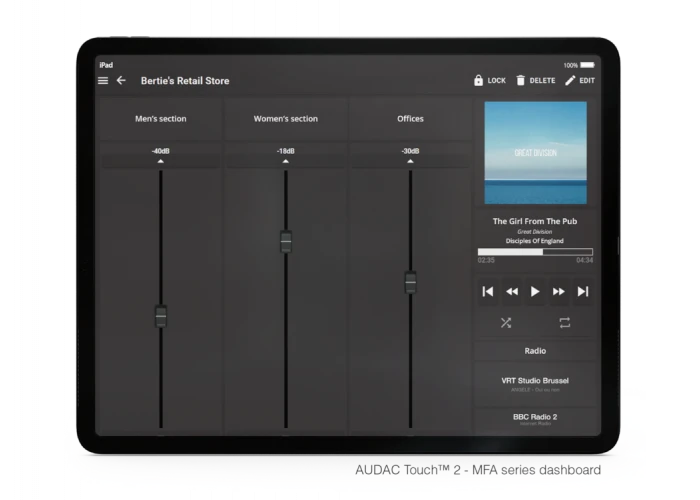700x500 pixels.
Task: Click the elapsed time 02:35
Action: click(486, 260)
